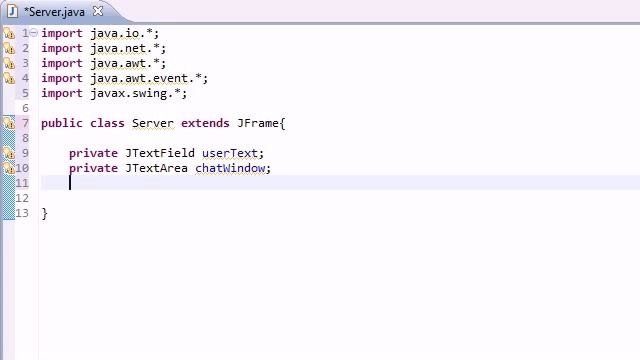Place cursor in the highlighted line 11
Viewport: 640px width, 360px height.
pyautogui.click(x=340, y=183)
